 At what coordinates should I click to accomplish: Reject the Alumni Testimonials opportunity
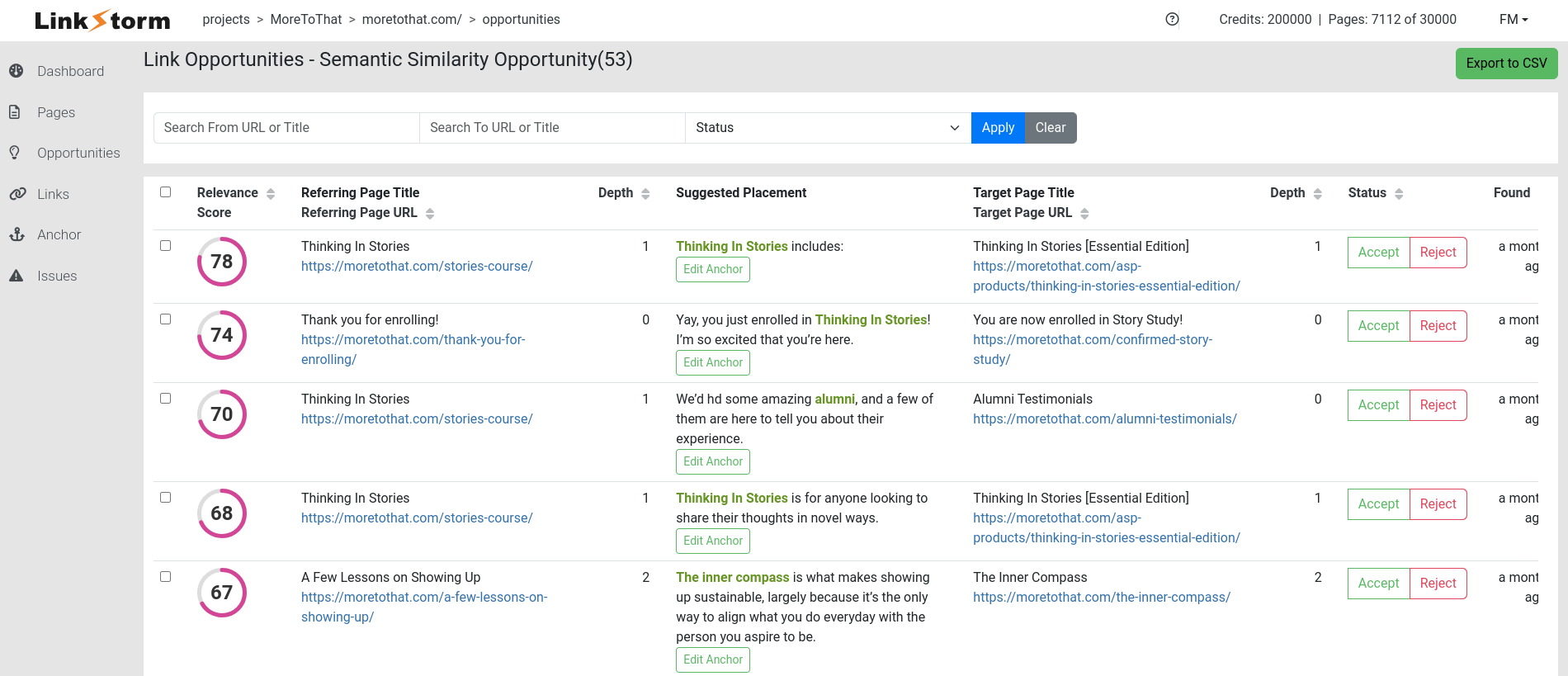point(1438,405)
